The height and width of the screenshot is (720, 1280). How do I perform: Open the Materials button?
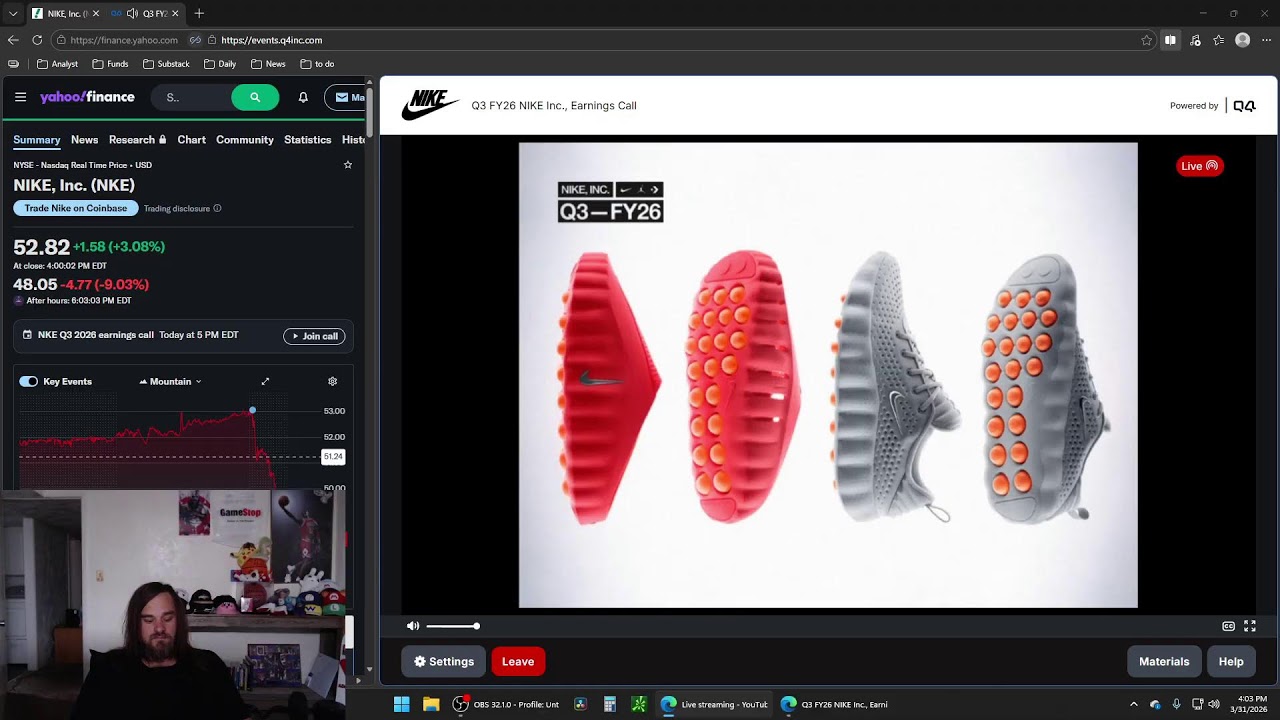pyautogui.click(x=1164, y=661)
